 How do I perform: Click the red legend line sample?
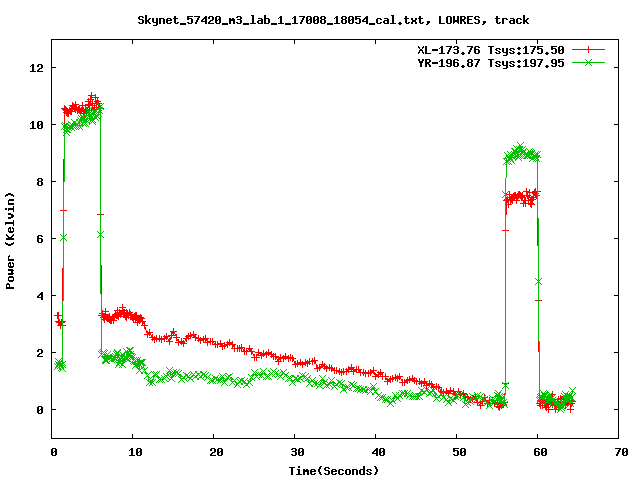[x=588, y=50]
